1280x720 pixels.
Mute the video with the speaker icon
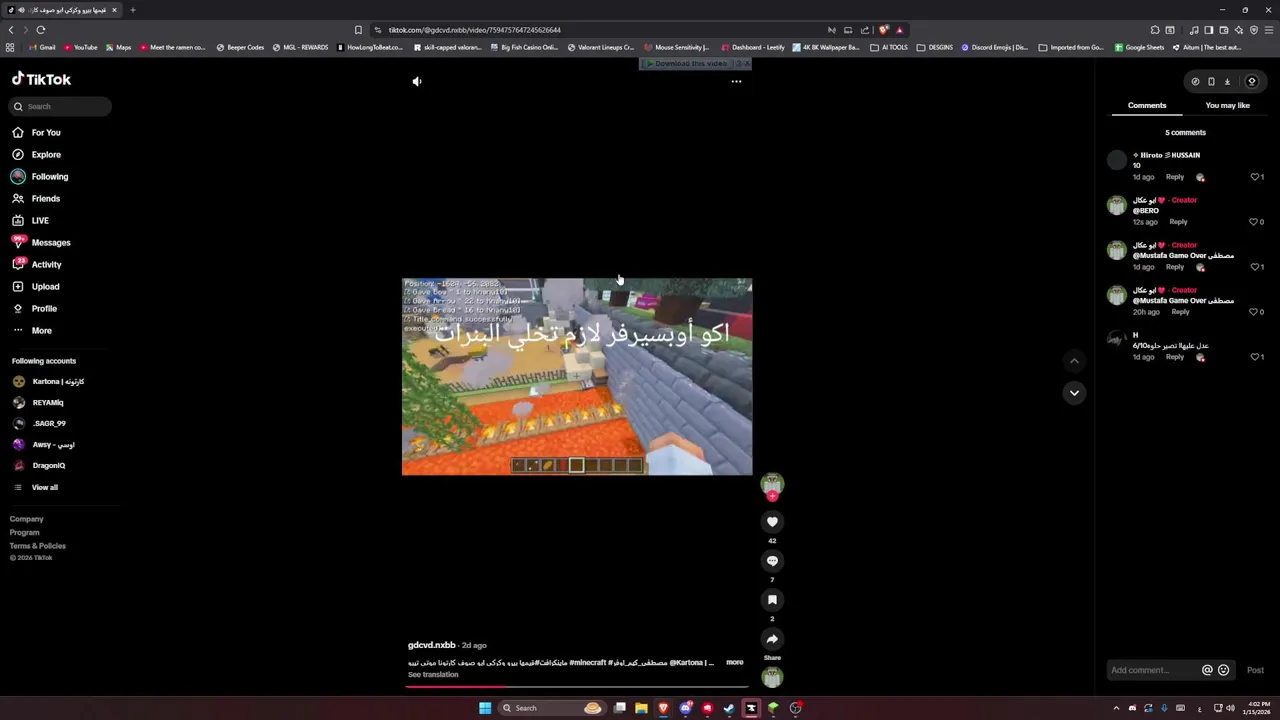(x=417, y=81)
